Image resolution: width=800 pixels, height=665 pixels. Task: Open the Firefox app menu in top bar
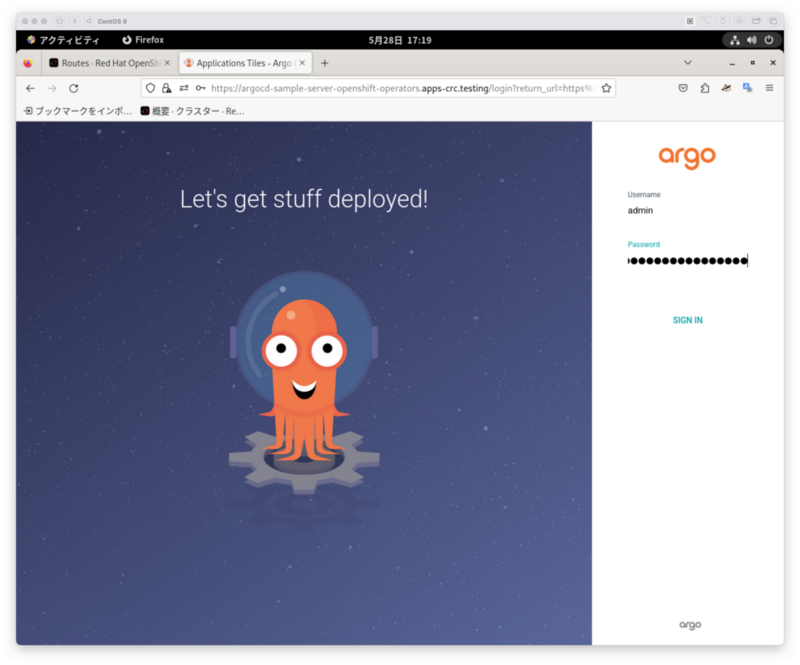click(x=143, y=40)
